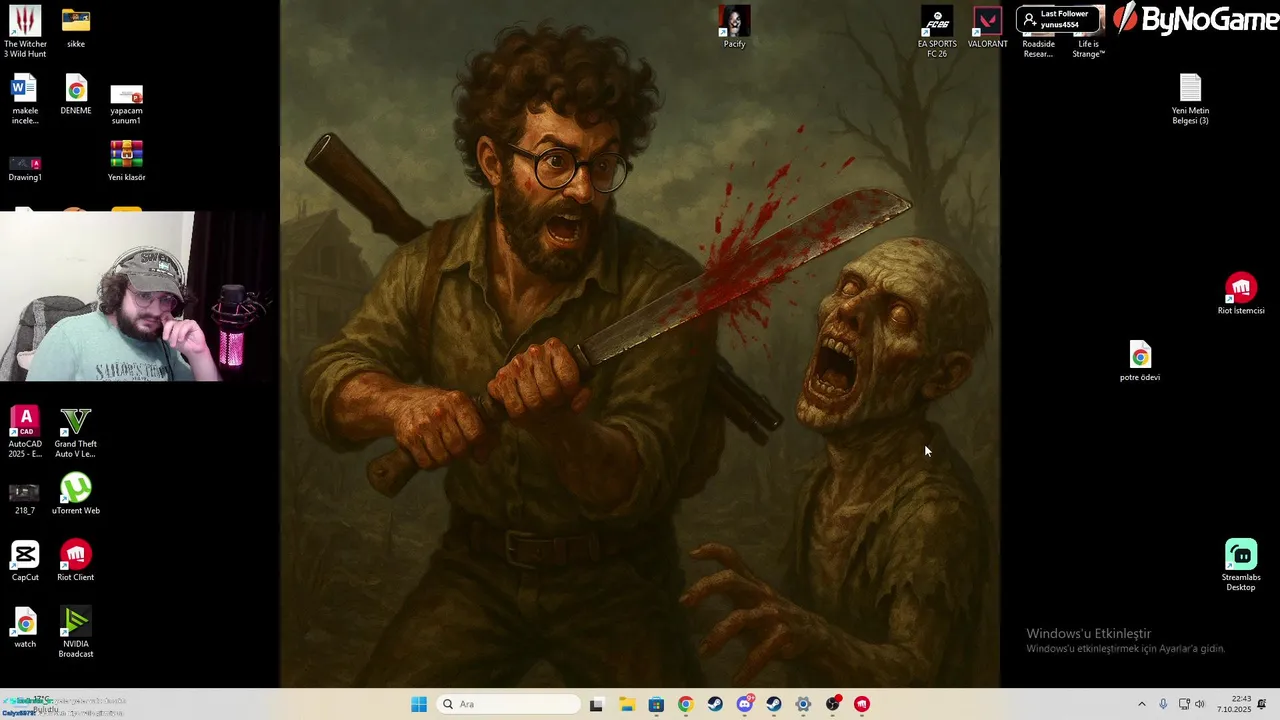Select the uTorrent Web desktop icon
The image size is (1280, 720).
[76, 494]
